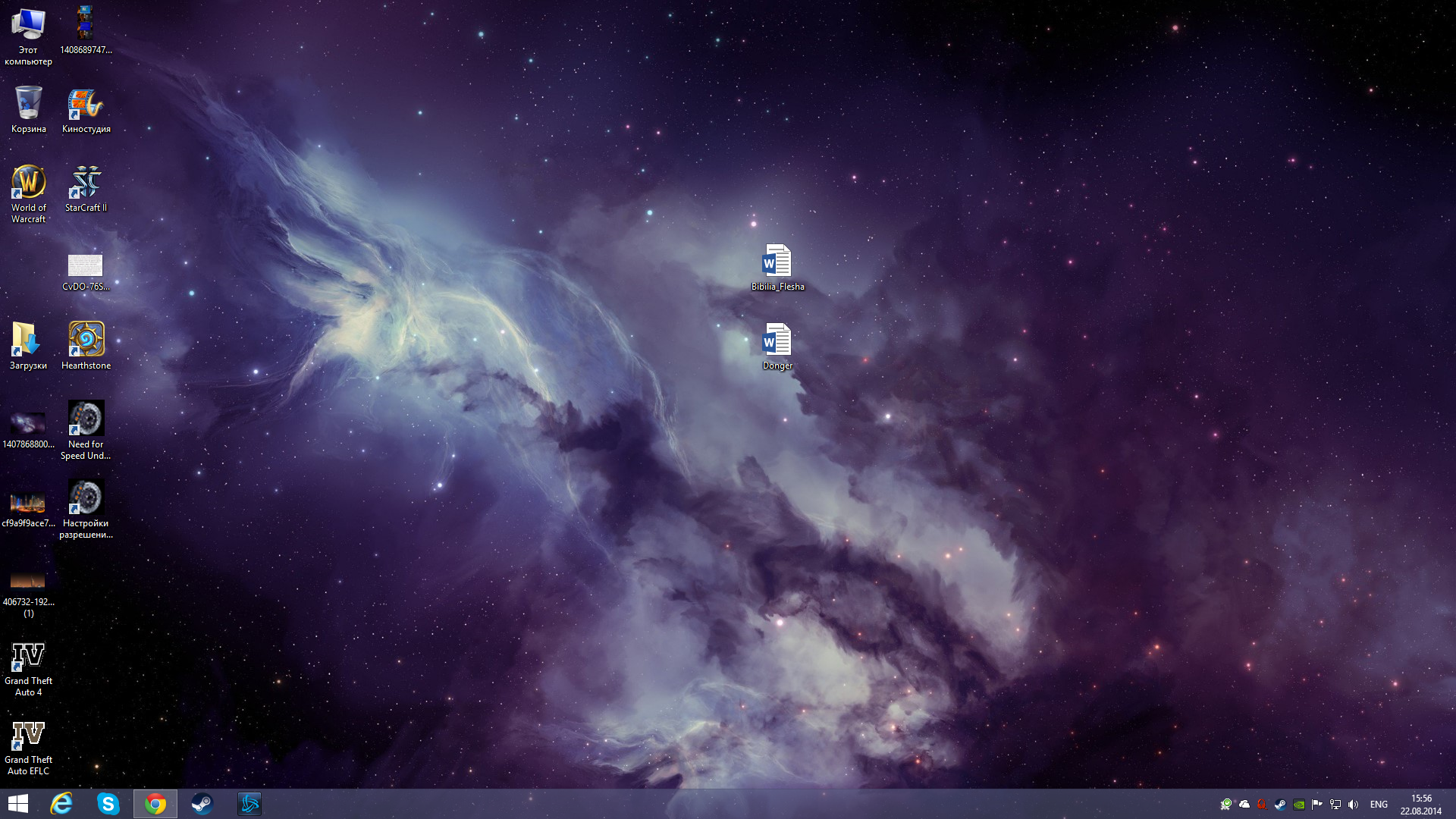Open the Windows Start button
1456x819 pixels.
click(x=18, y=804)
